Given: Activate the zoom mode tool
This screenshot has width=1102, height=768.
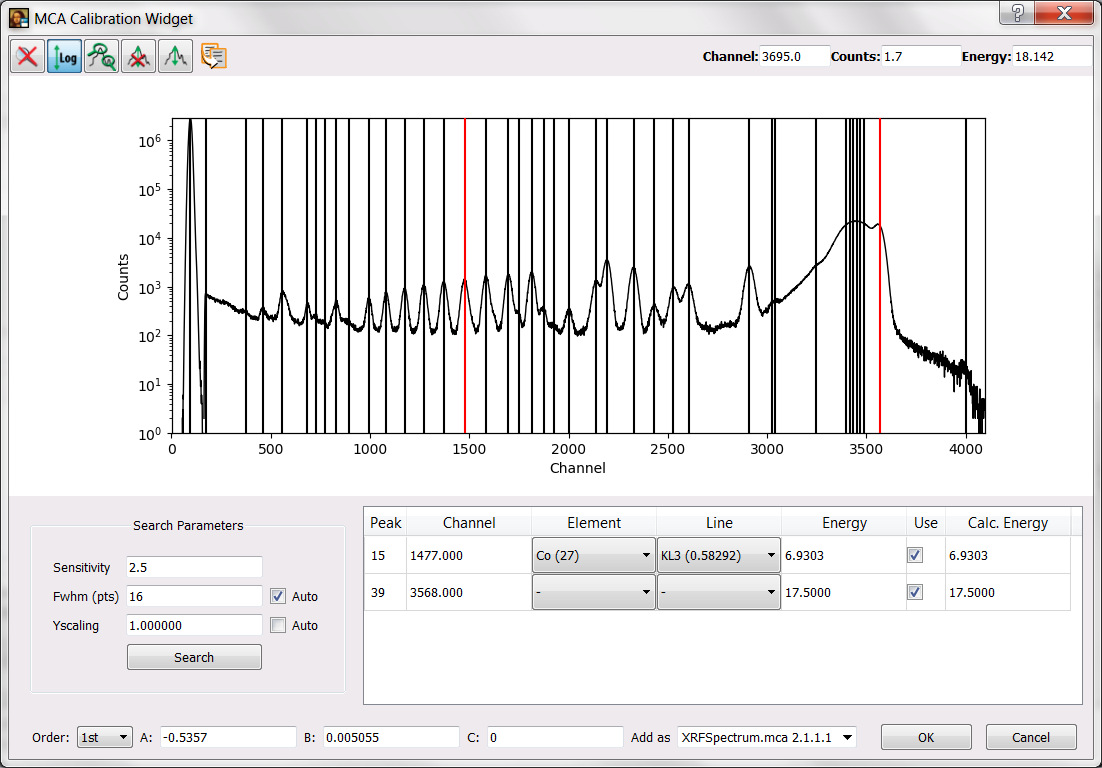Looking at the screenshot, I should 101,56.
